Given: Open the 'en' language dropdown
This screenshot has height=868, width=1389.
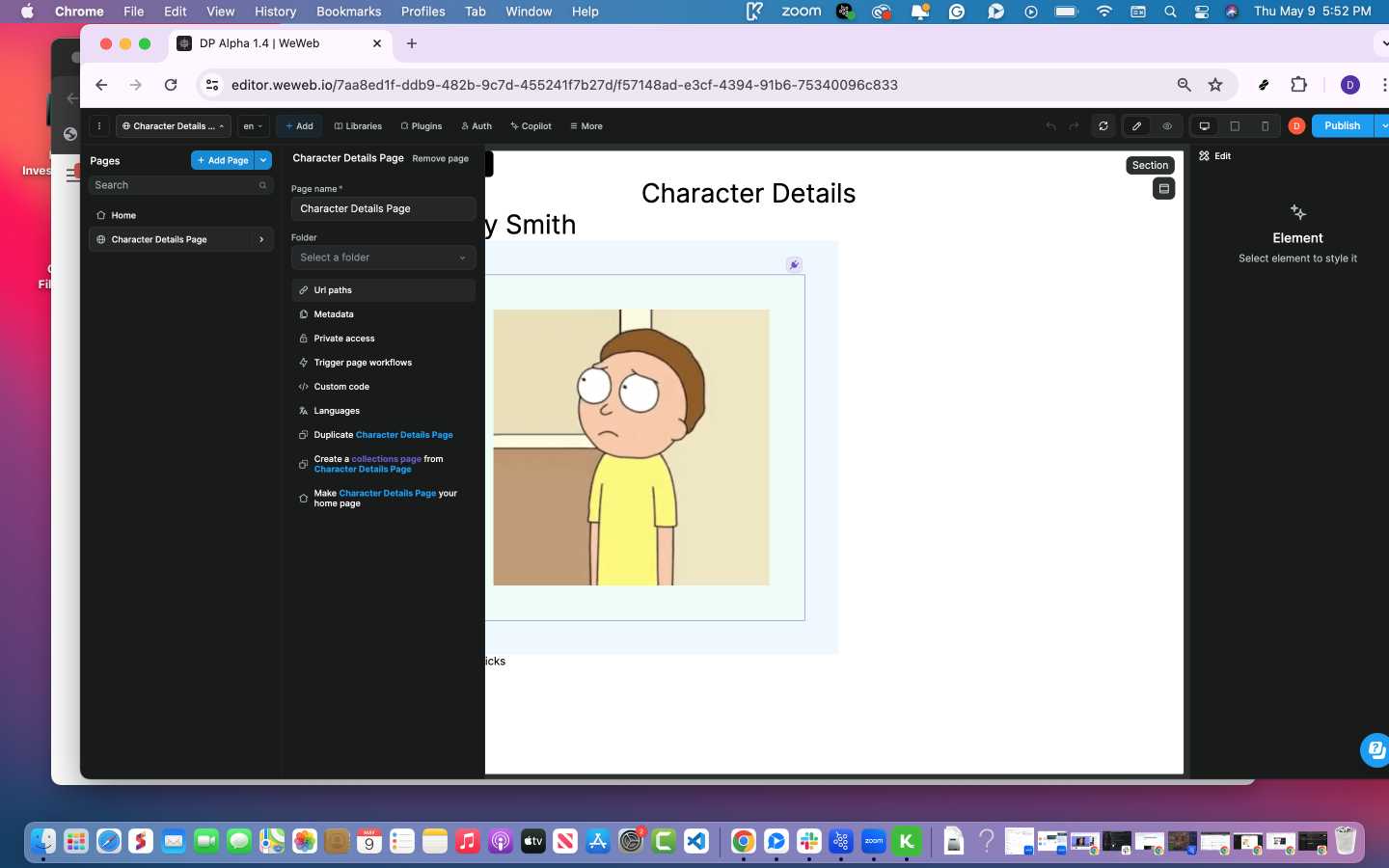Looking at the screenshot, I should point(253,126).
